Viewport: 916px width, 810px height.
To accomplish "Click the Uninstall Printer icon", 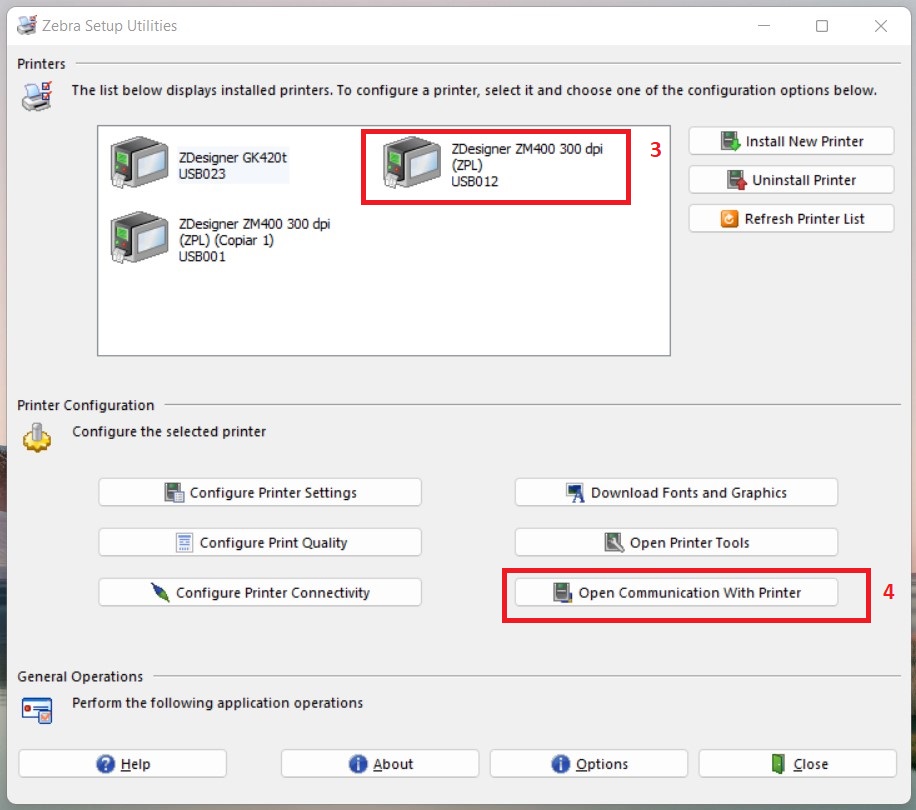I will [737, 180].
